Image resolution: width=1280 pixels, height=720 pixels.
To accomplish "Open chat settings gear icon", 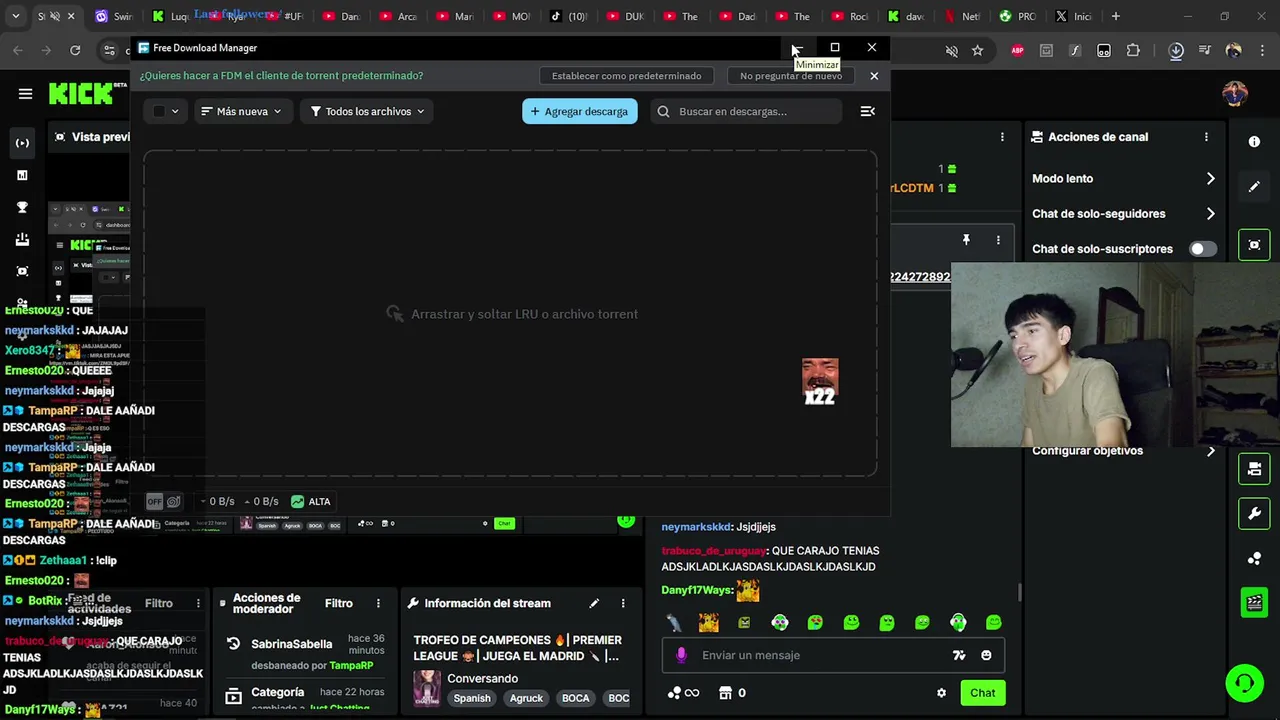I will [x=941, y=693].
